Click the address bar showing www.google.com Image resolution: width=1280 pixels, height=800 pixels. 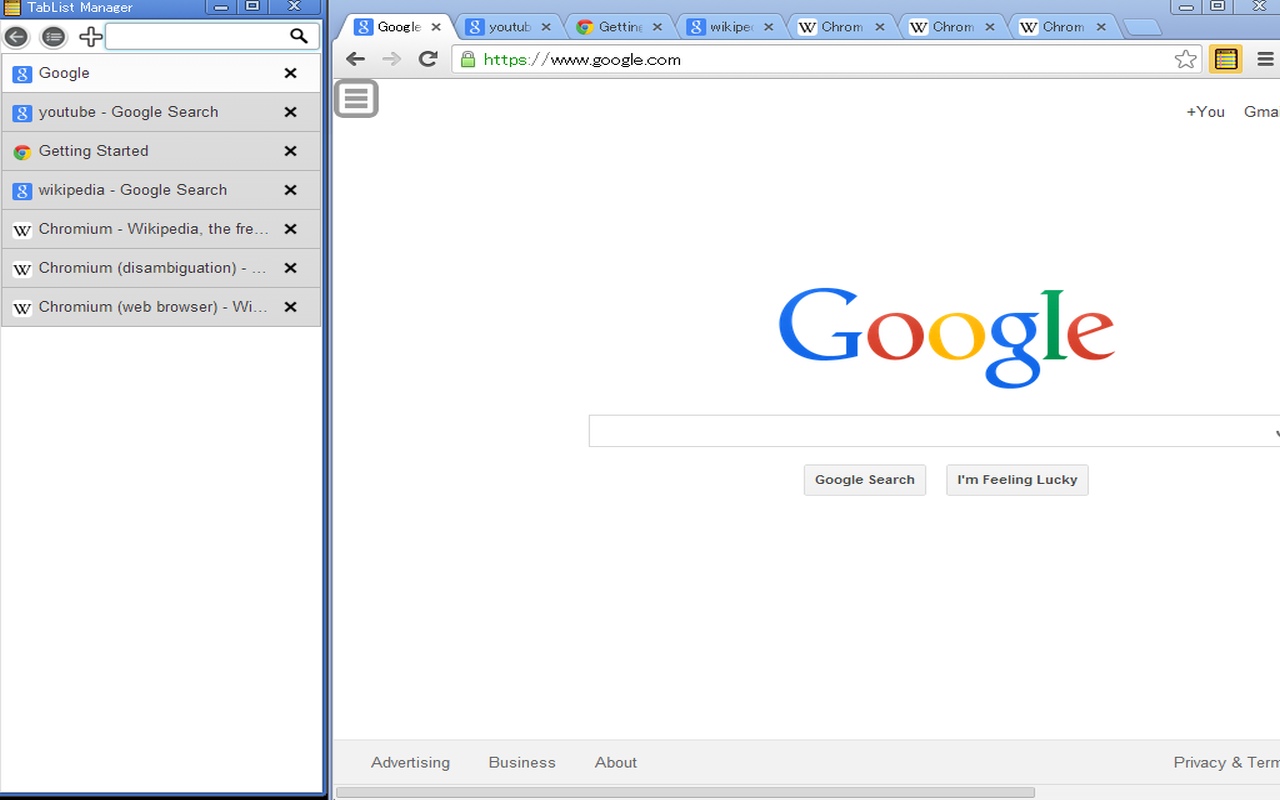click(x=825, y=59)
